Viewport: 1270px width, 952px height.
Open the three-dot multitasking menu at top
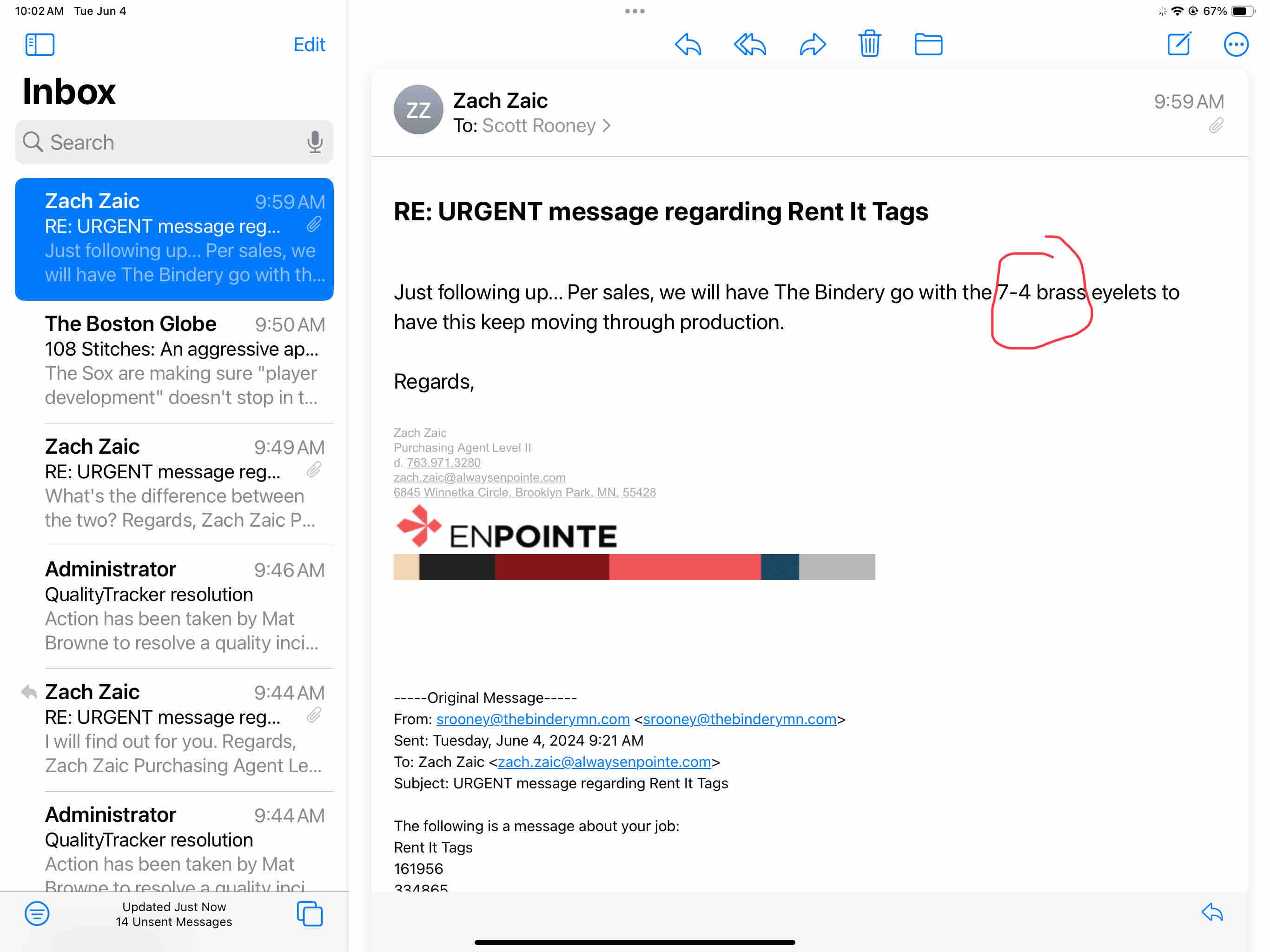click(x=635, y=11)
